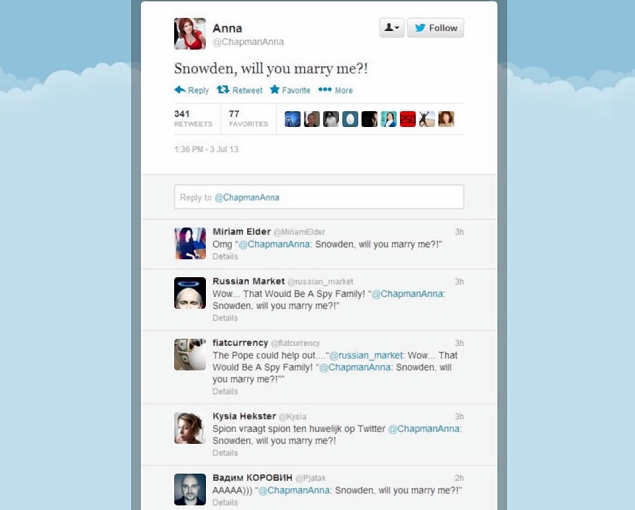Focus the Reply to @ChapmanAnna field
Image resolution: width=635 pixels, height=510 pixels.
[x=319, y=197]
